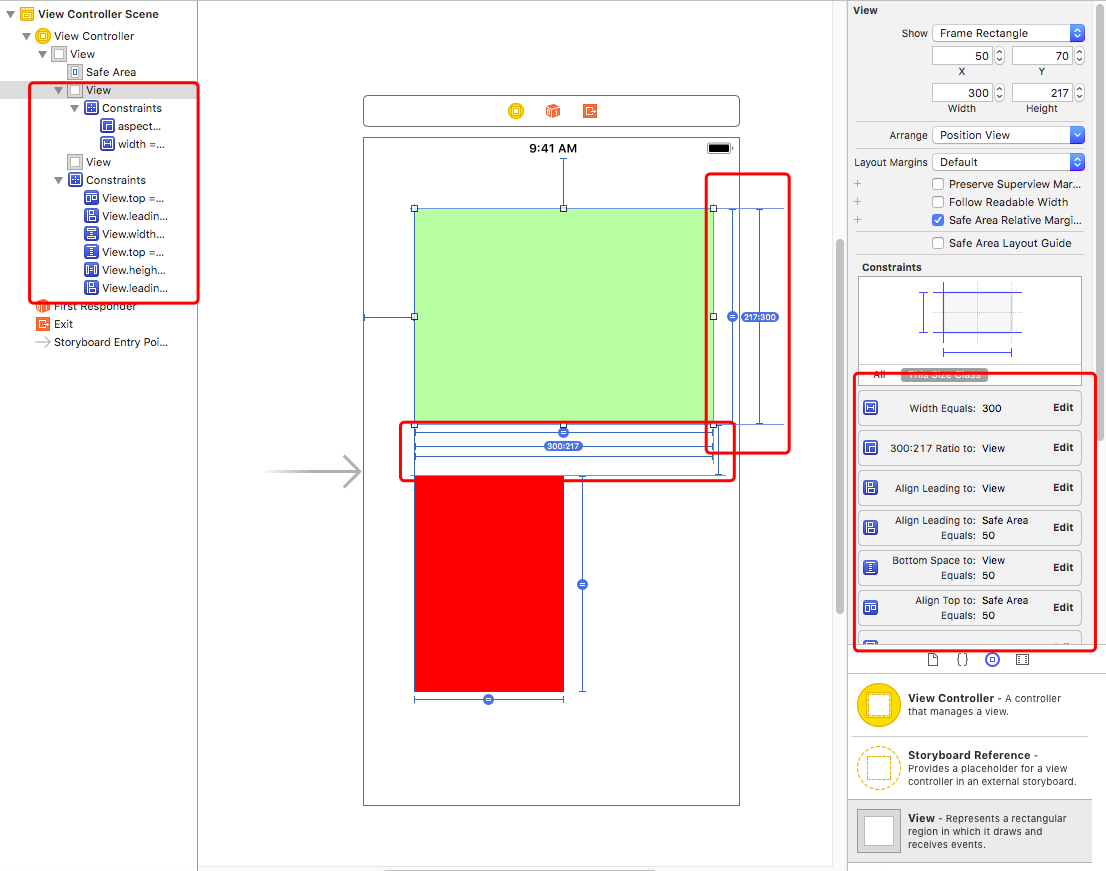Enable Follow Readable Width checkbox
The width and height of the screenshot is (1106, 871).
[x=938, y=202]
